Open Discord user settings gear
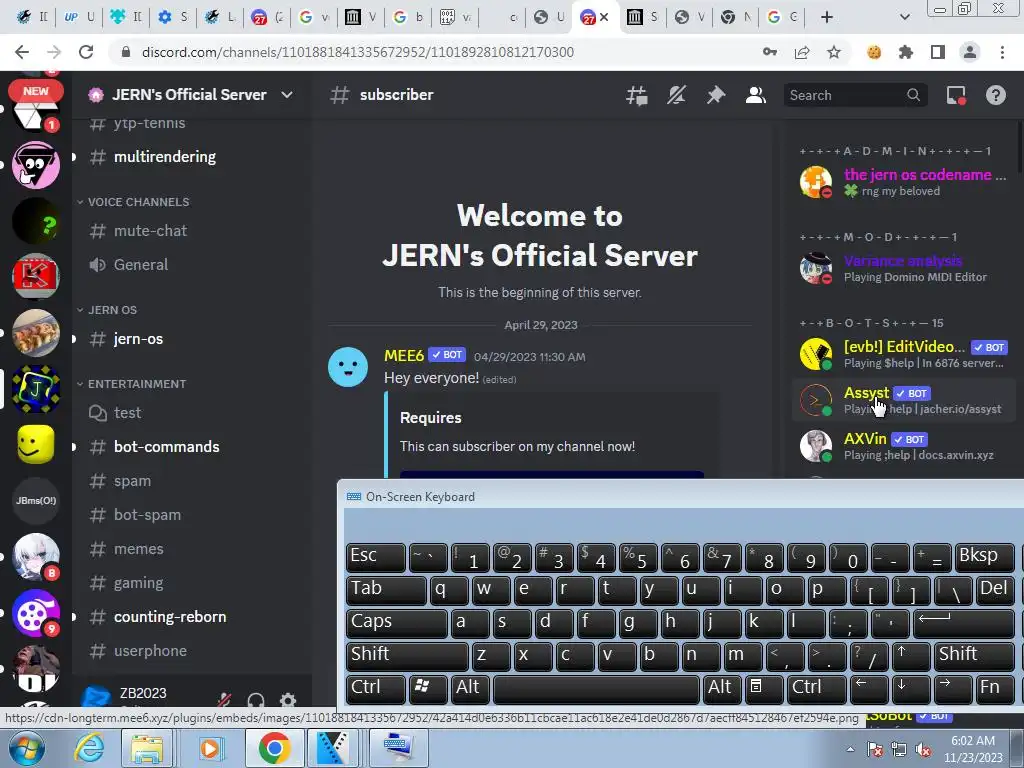The height and width of the screenshot is (768, 1024). 288,700
